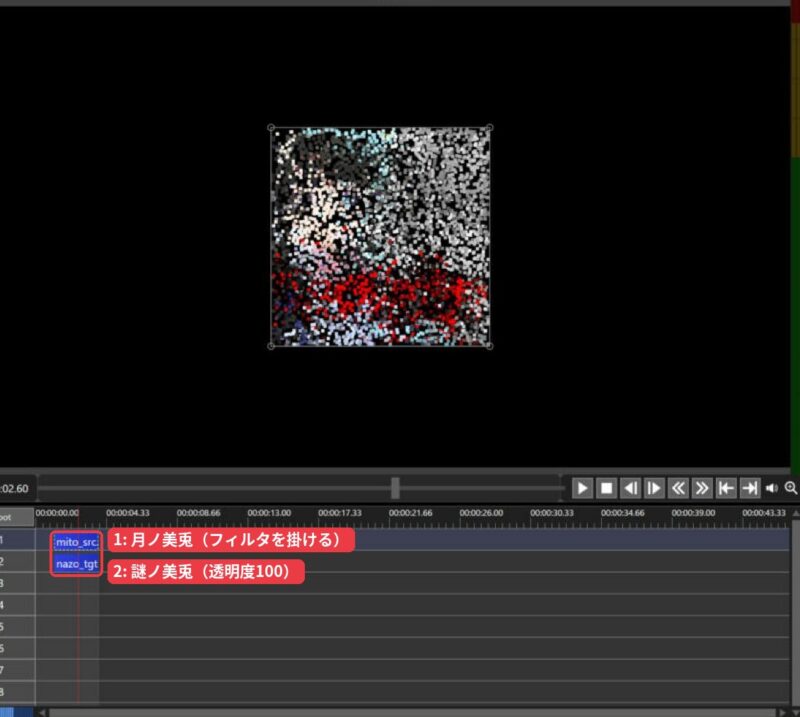Click the 00:00:04.33 mark on the ruler

pos(128,513)
